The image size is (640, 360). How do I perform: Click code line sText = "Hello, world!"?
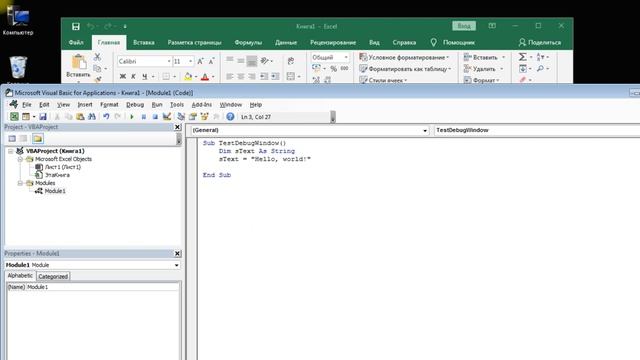pyautogui.click(x=264, y=159)
